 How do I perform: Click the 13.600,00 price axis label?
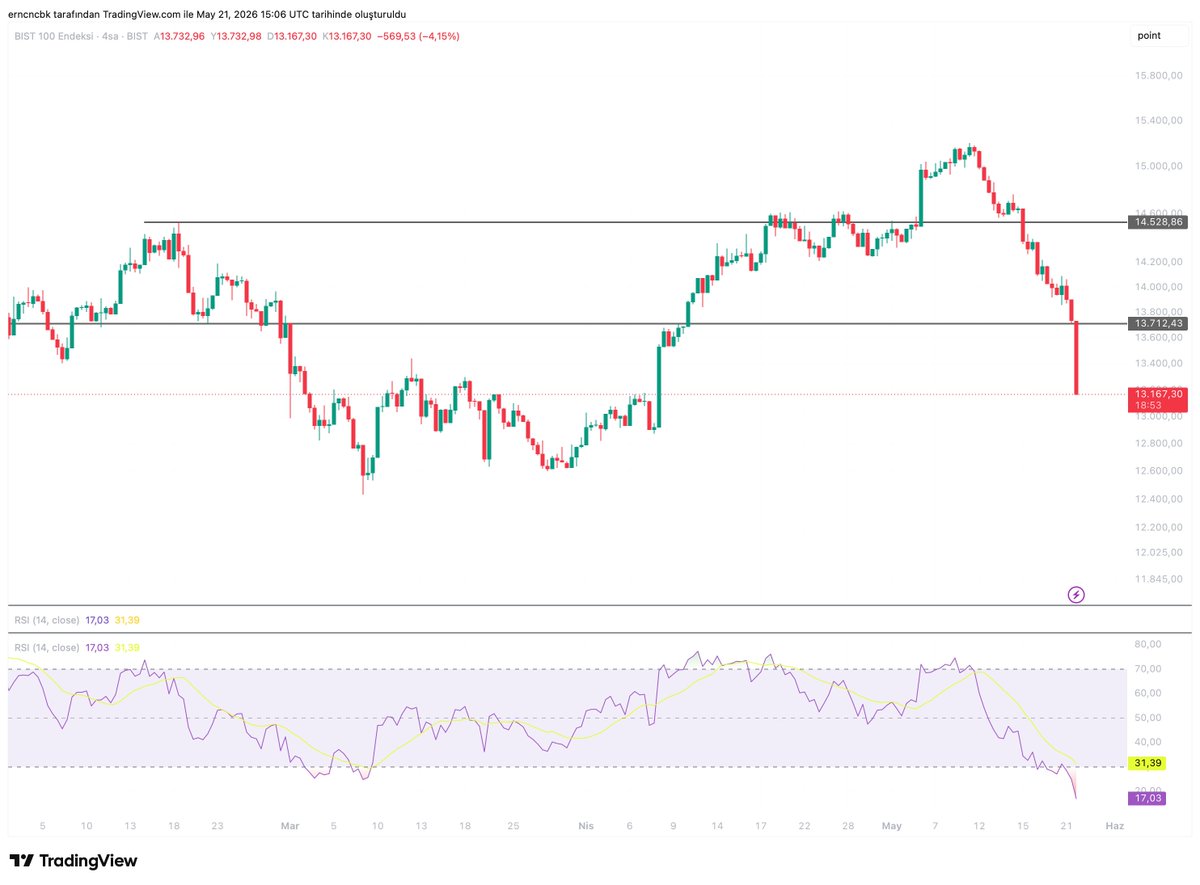pyautogui.click(x=1158, y=338)
